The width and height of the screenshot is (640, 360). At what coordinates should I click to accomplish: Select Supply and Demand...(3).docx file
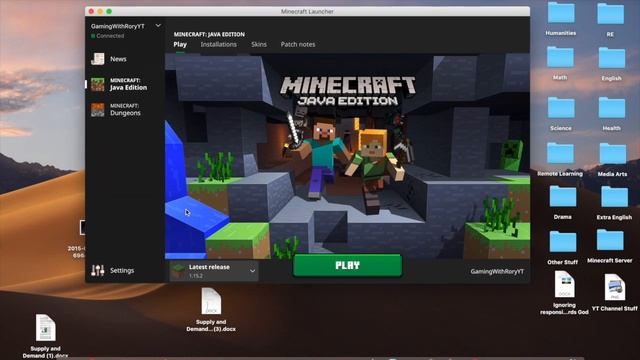[211, 310]
